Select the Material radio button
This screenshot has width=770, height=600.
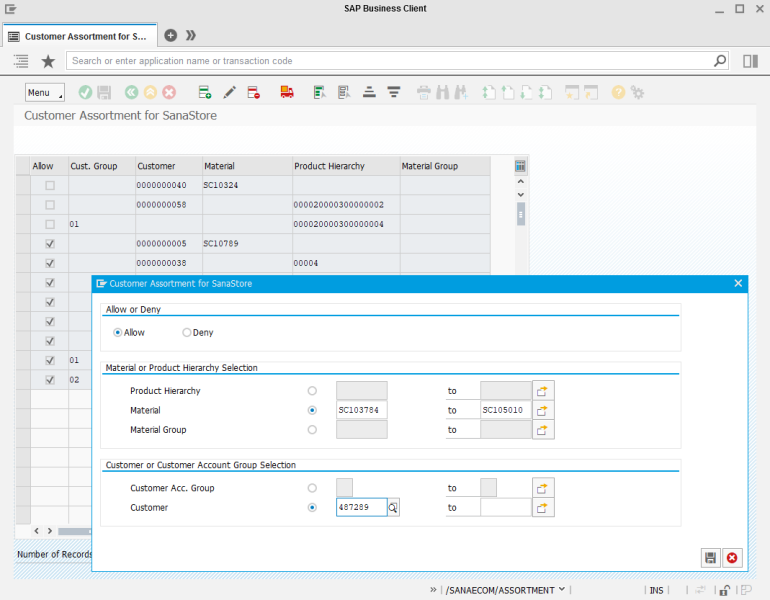[312, 410]
